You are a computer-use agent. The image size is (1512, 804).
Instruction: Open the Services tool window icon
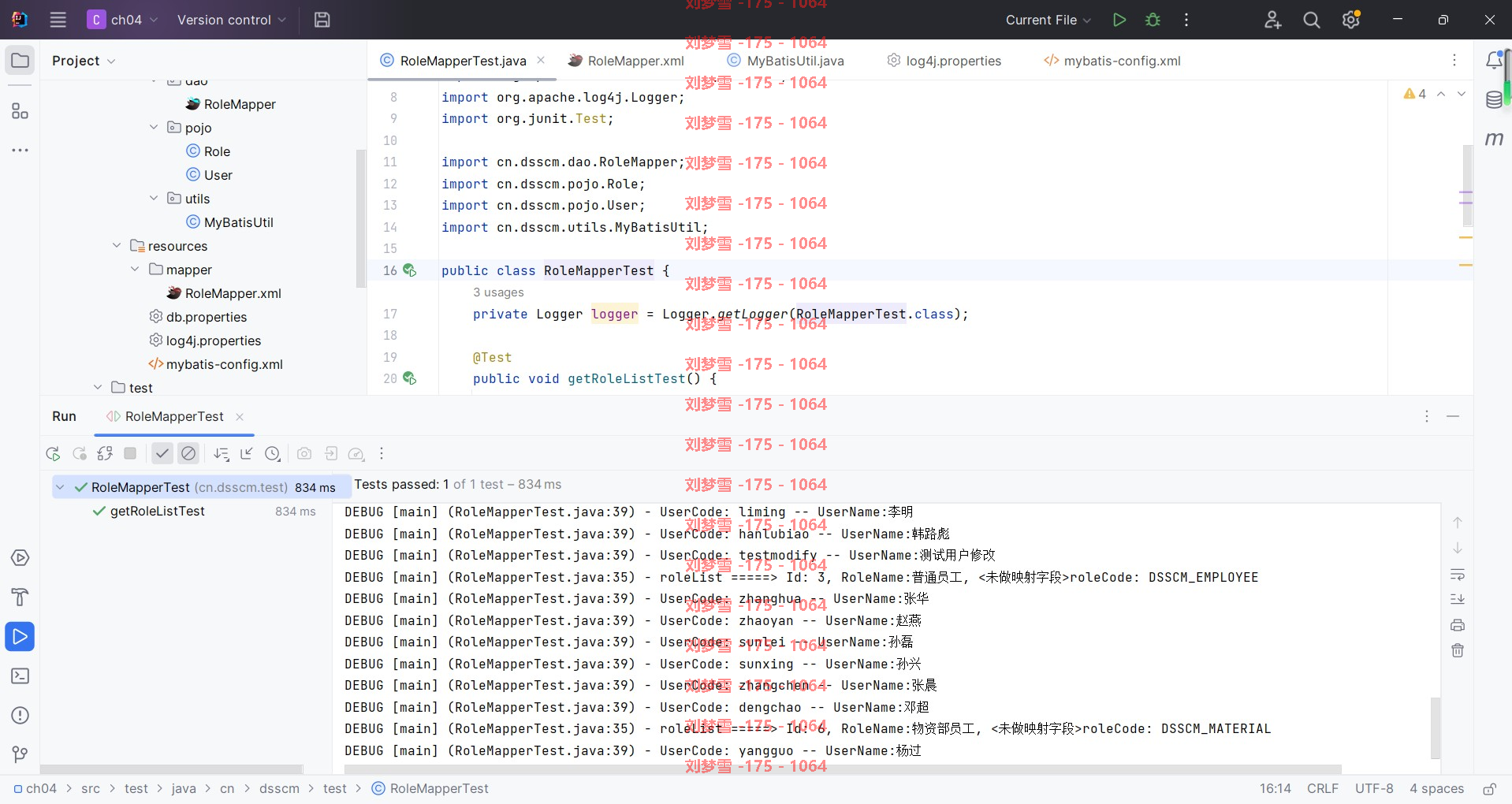point(20,558)
